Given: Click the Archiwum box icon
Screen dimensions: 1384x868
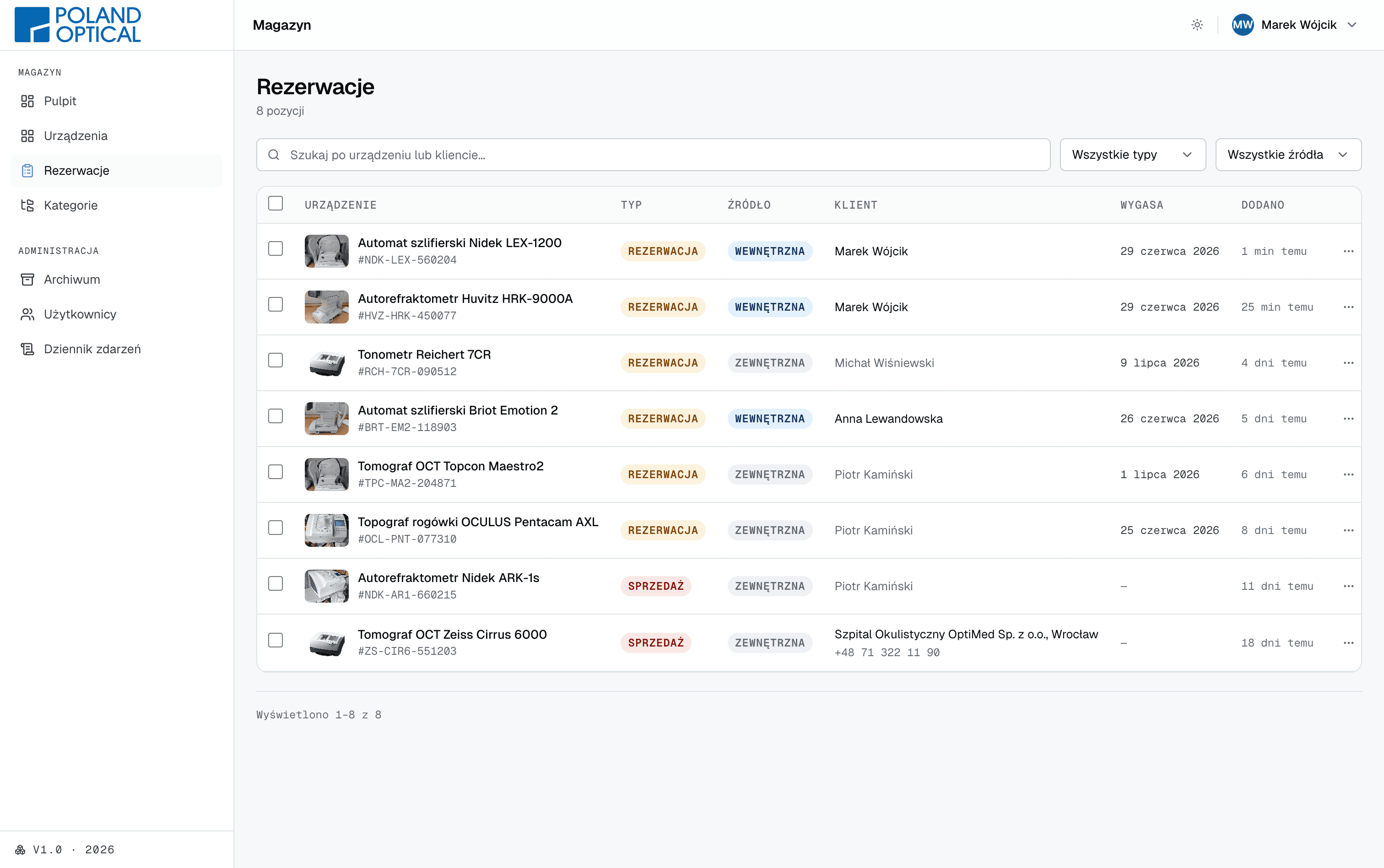Looking at the screenshot, I should [x=27, y=280].
